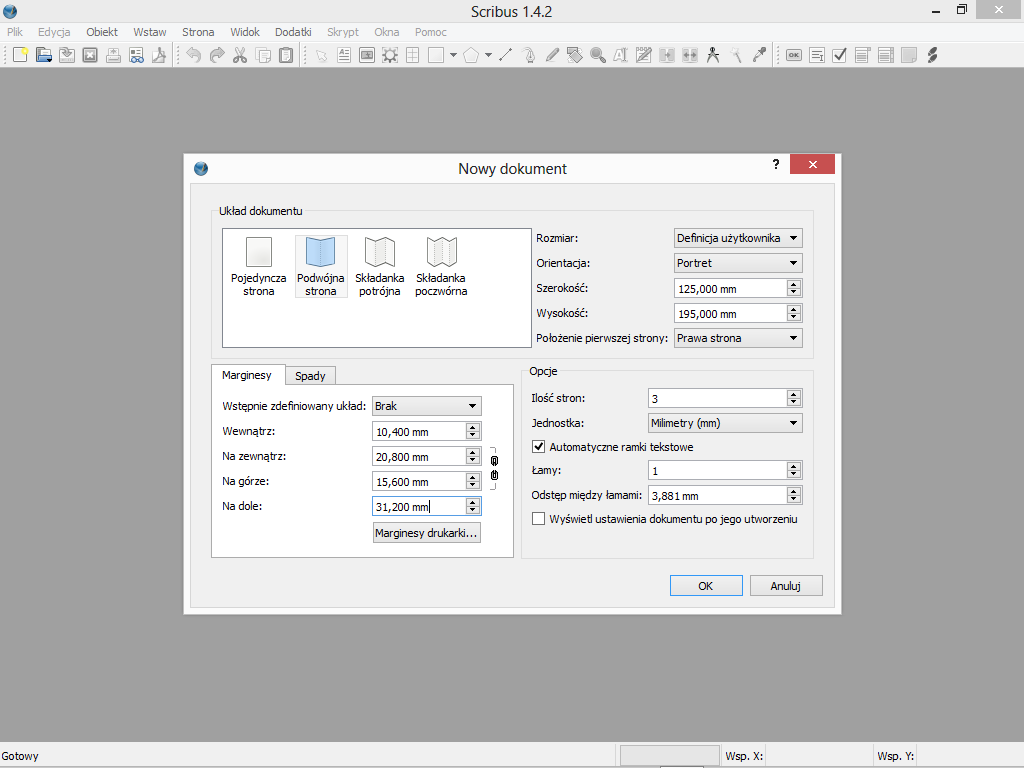This screenshot has height=768, width=1024.
Task: Expand the Orientacja dropdown showing Portret
Action: pyautogui.click(x=738, y=263)
